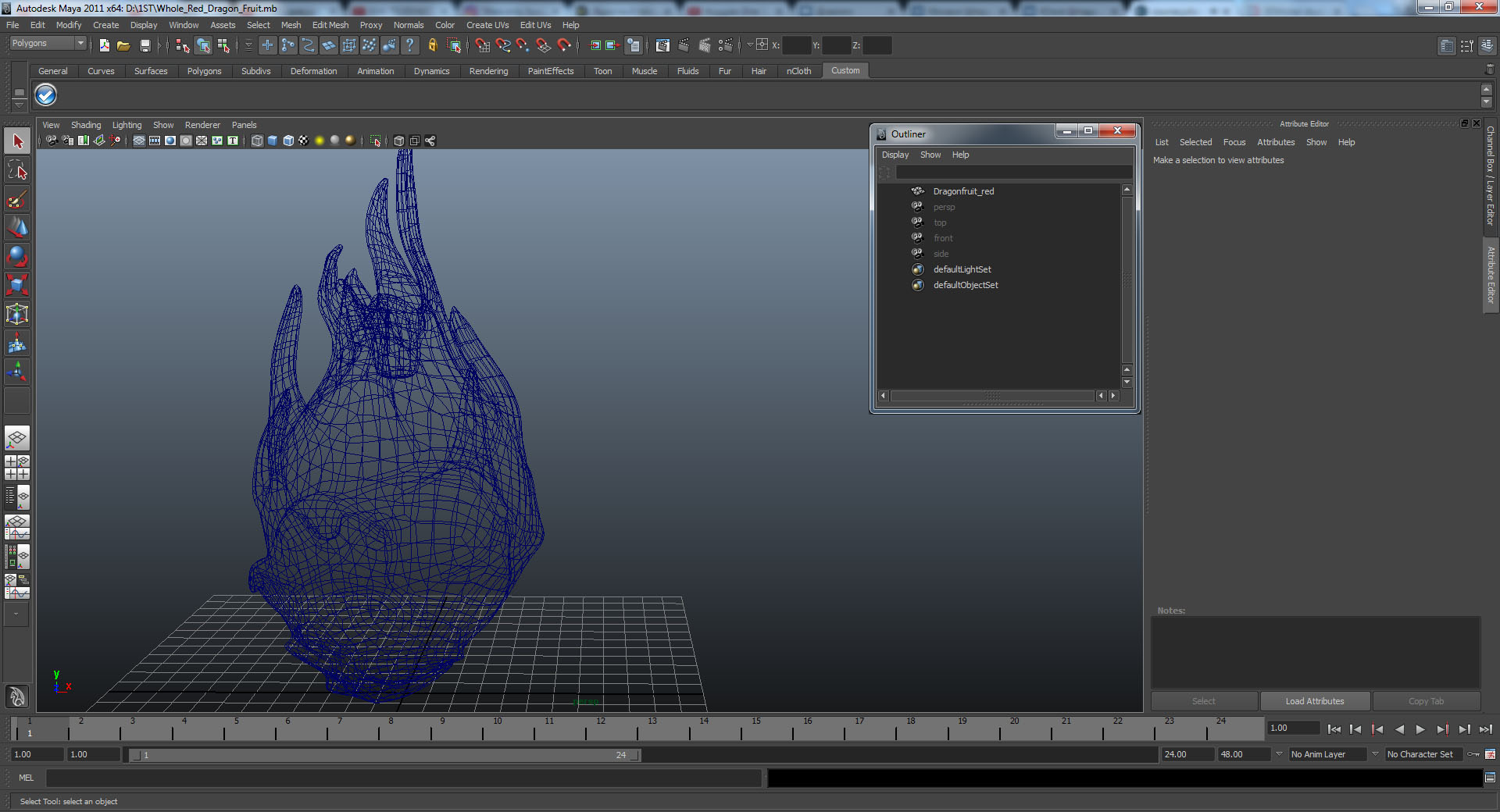Pick the Scale tool red cube icon
The height and width of the screenshot is (812, 1500).
17,285
